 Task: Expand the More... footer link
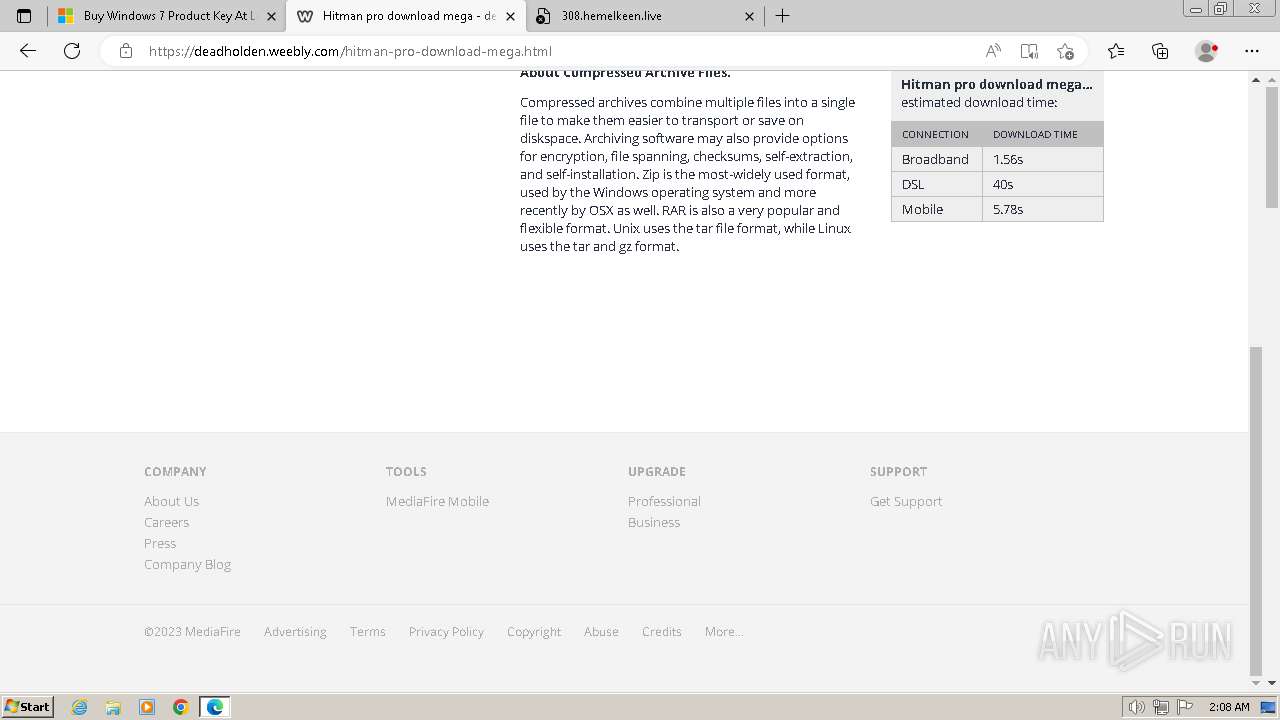(x=723, y=631)
